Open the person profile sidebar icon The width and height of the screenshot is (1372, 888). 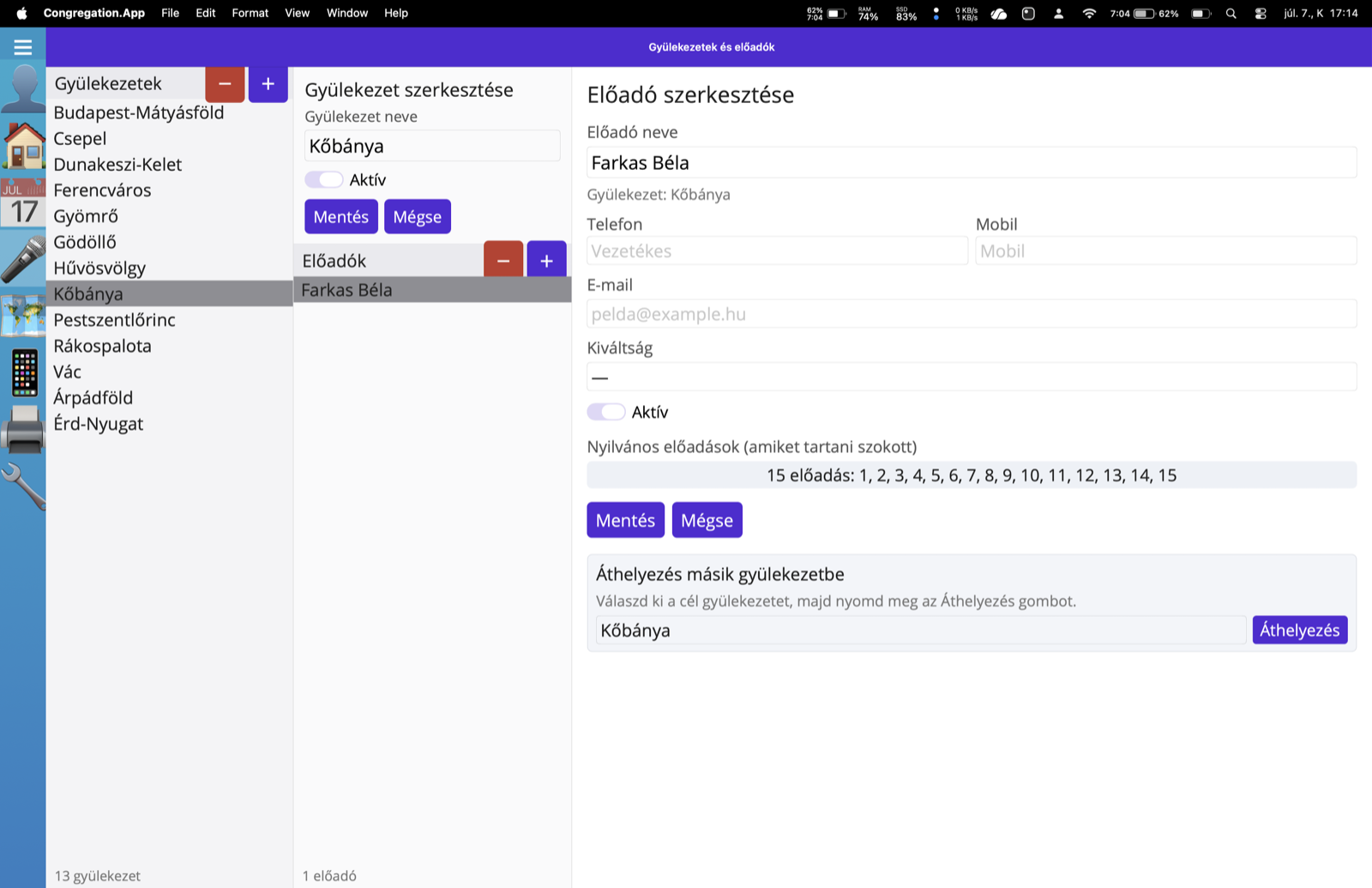pos(23,89)
